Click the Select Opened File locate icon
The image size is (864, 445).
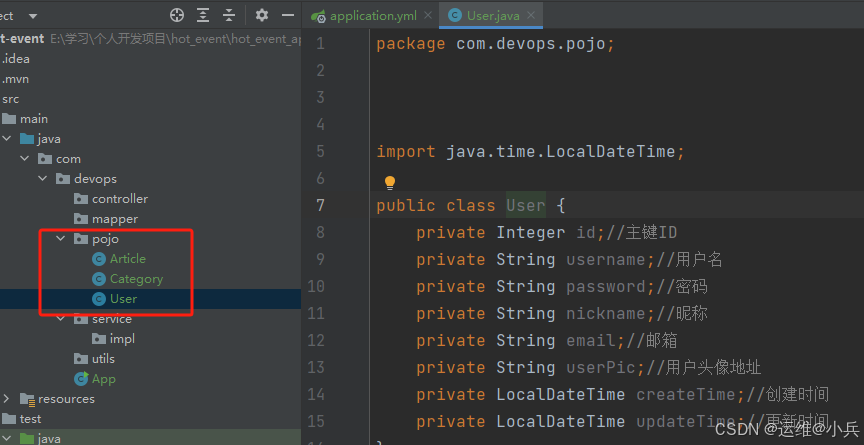tap(177, 15)
